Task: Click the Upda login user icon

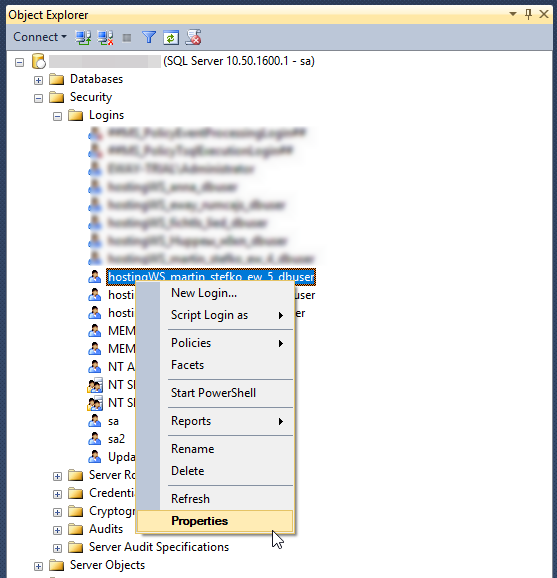Action: (x=95, y=457)
